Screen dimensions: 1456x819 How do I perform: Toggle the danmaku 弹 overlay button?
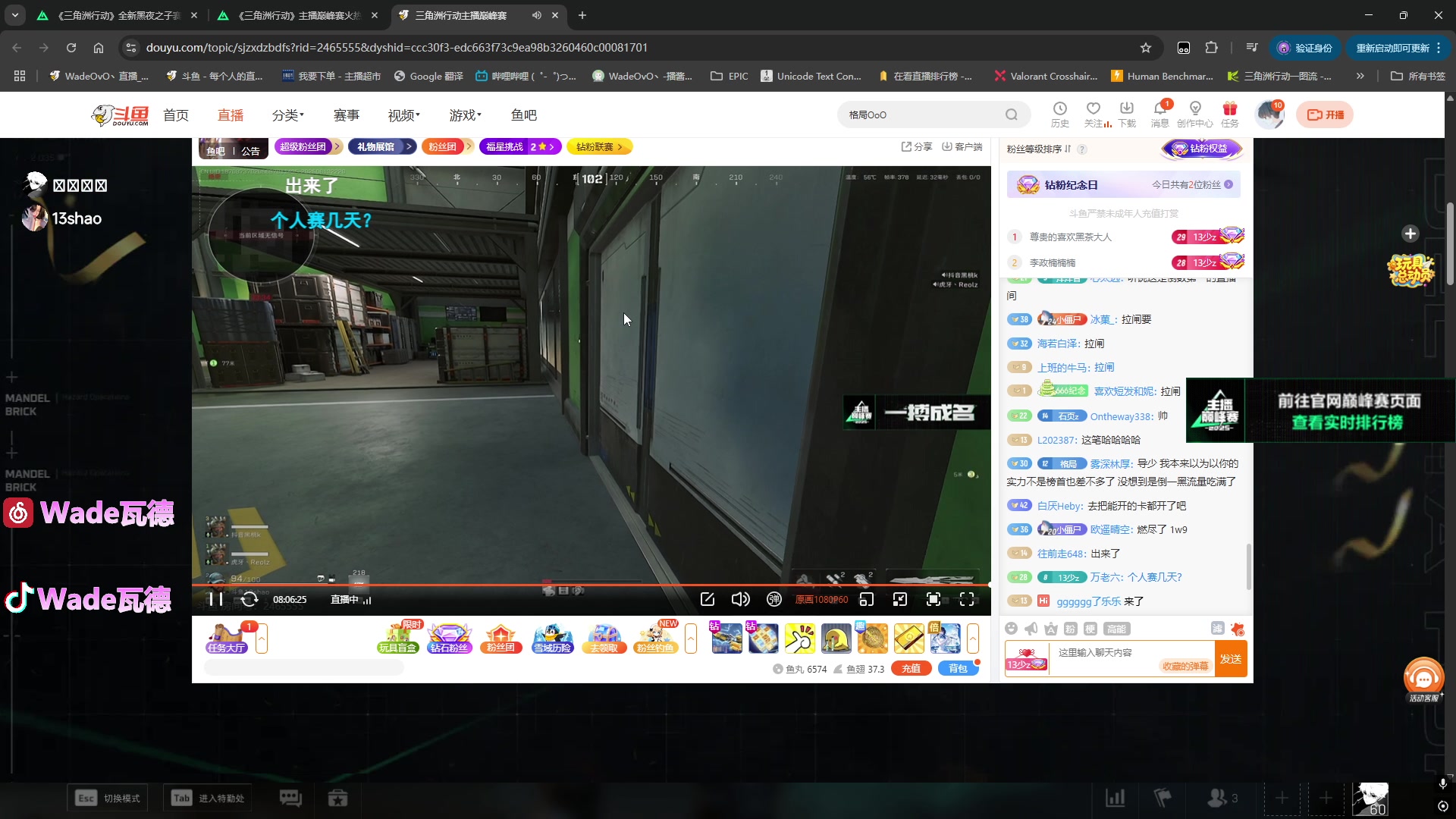[773, 599]
